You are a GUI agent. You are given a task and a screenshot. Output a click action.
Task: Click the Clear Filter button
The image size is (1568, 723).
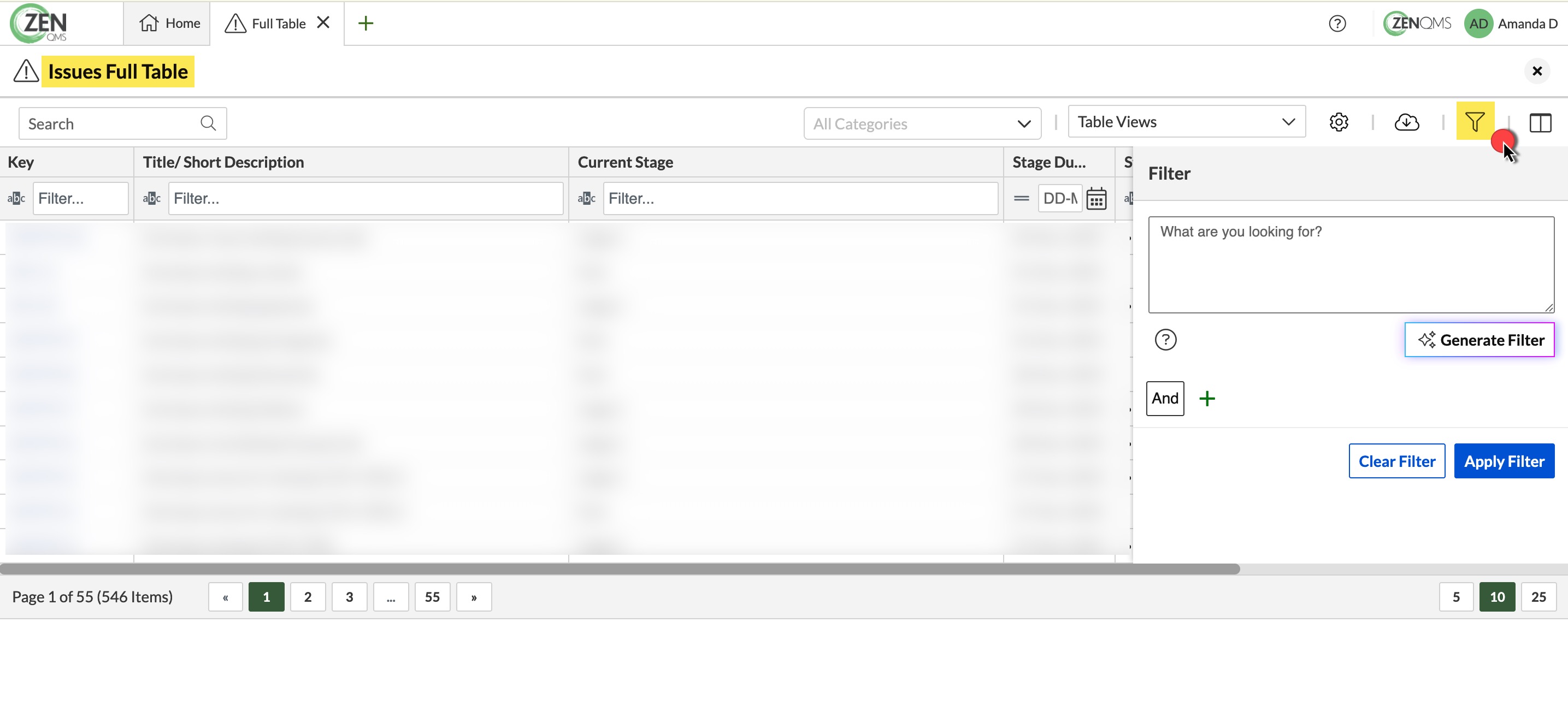[1396, 461]
